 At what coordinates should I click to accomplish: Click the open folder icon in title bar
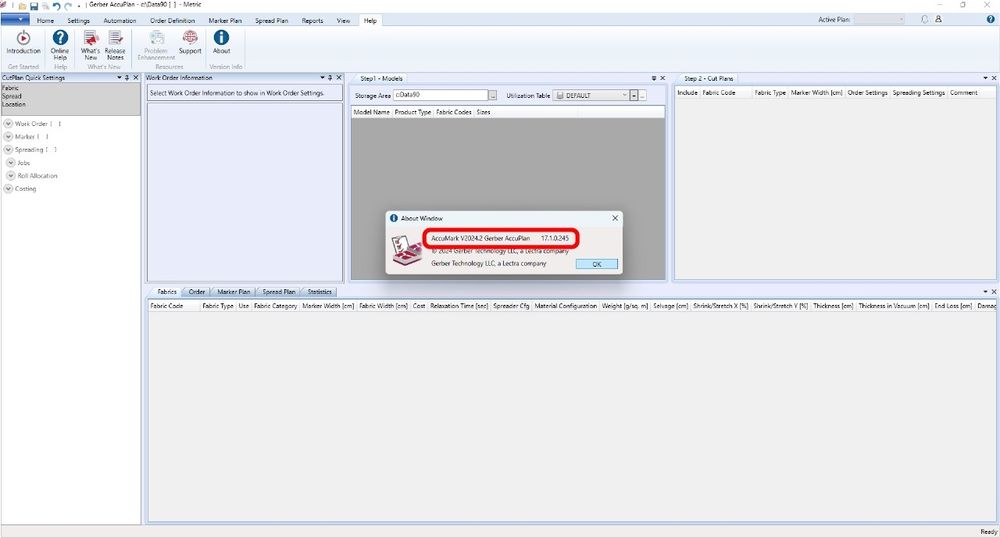point(22,6)
